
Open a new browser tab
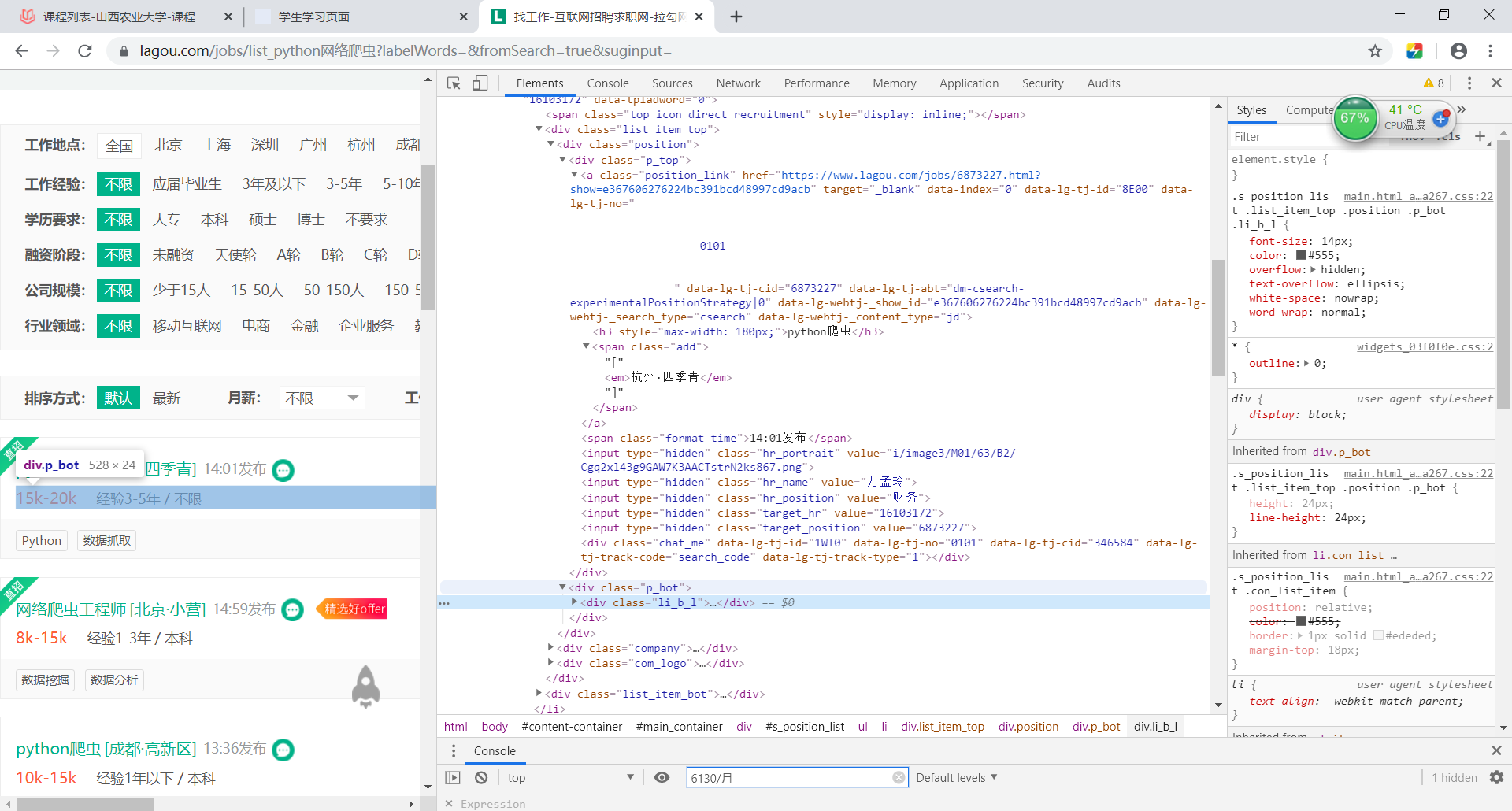click(x=736, y=17)
